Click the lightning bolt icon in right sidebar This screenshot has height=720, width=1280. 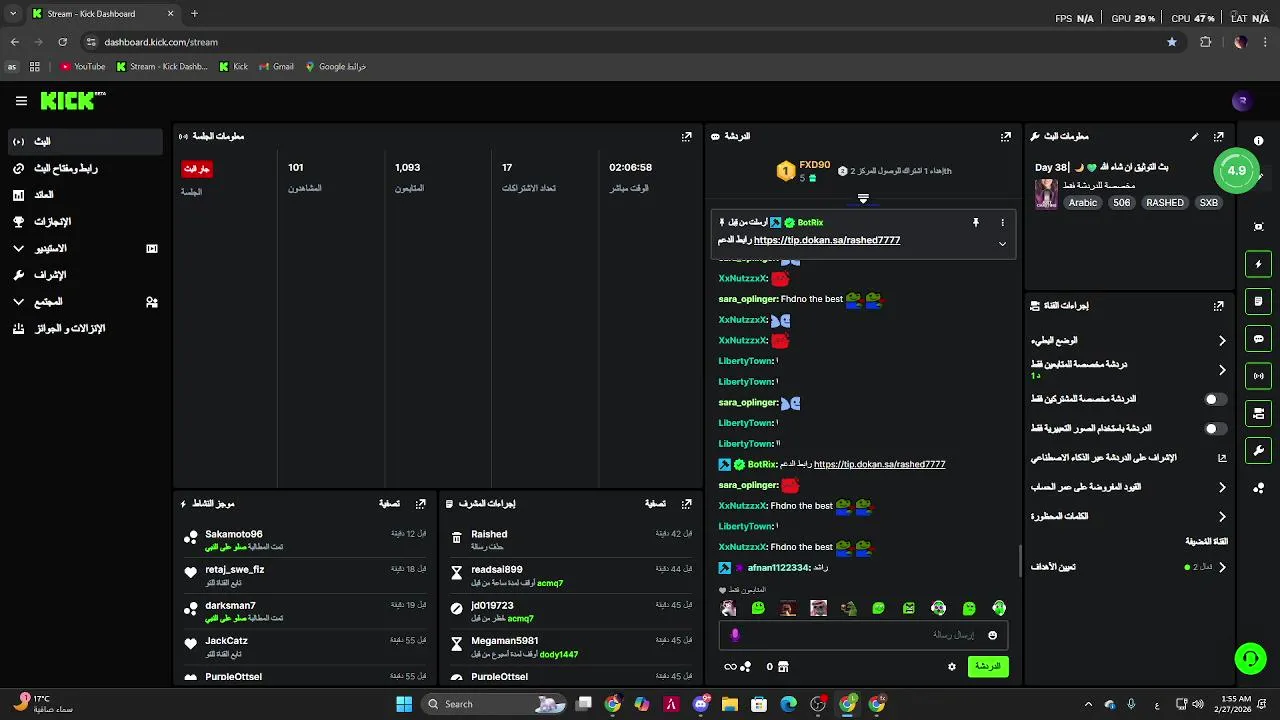pos(1259,264)
